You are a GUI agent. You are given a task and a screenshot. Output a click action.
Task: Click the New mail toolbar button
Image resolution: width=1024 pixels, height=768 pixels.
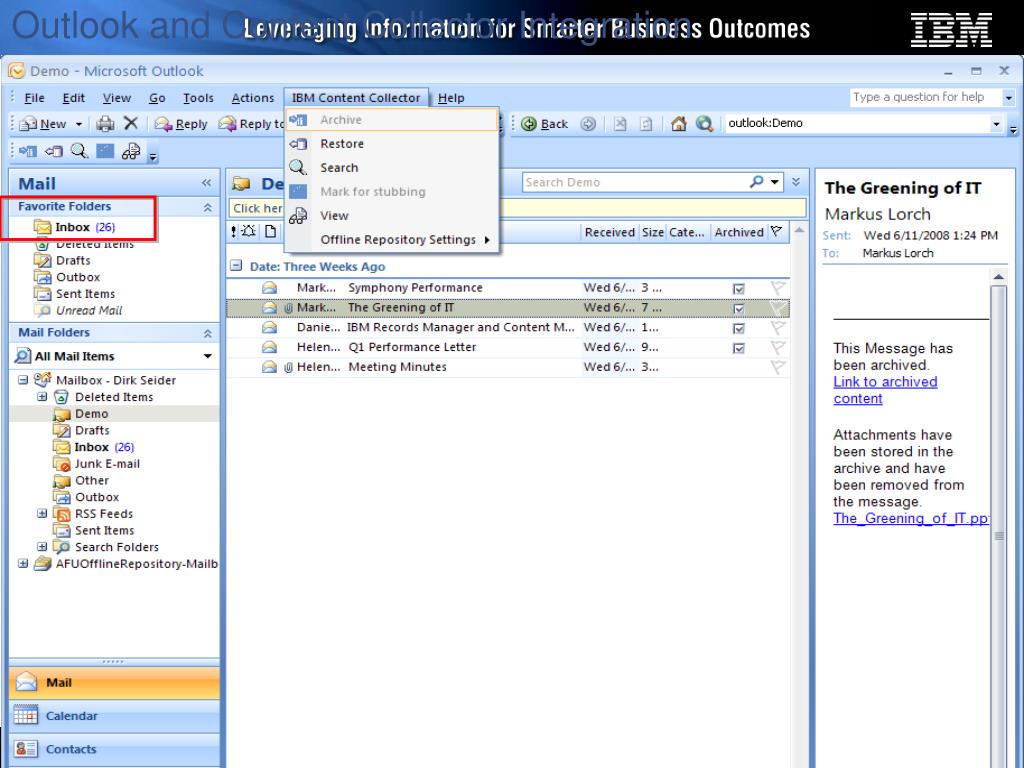43,123
